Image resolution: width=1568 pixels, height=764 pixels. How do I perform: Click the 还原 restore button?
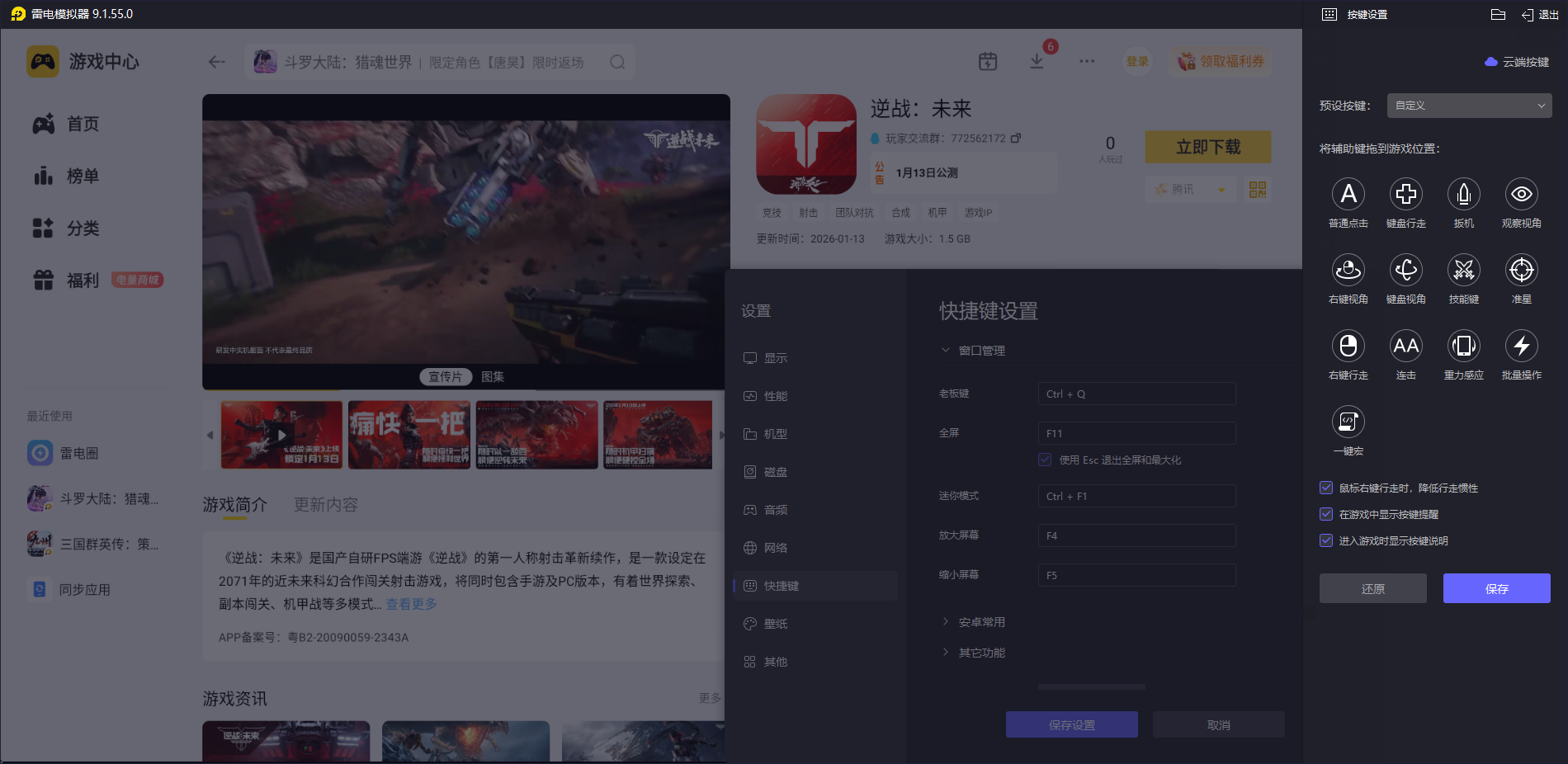point(1373,588)
